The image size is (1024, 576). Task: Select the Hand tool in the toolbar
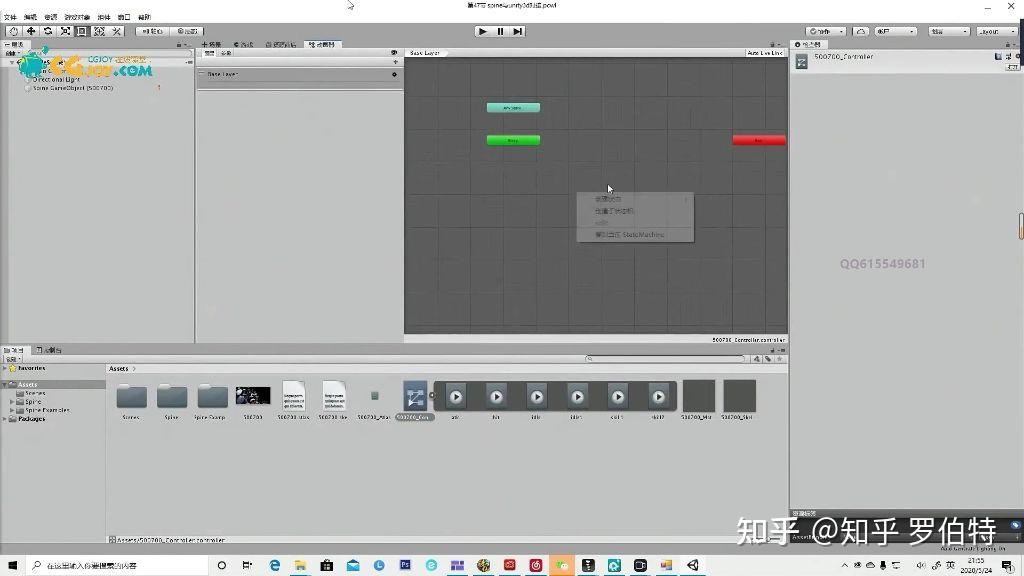[x=13, y=31]
